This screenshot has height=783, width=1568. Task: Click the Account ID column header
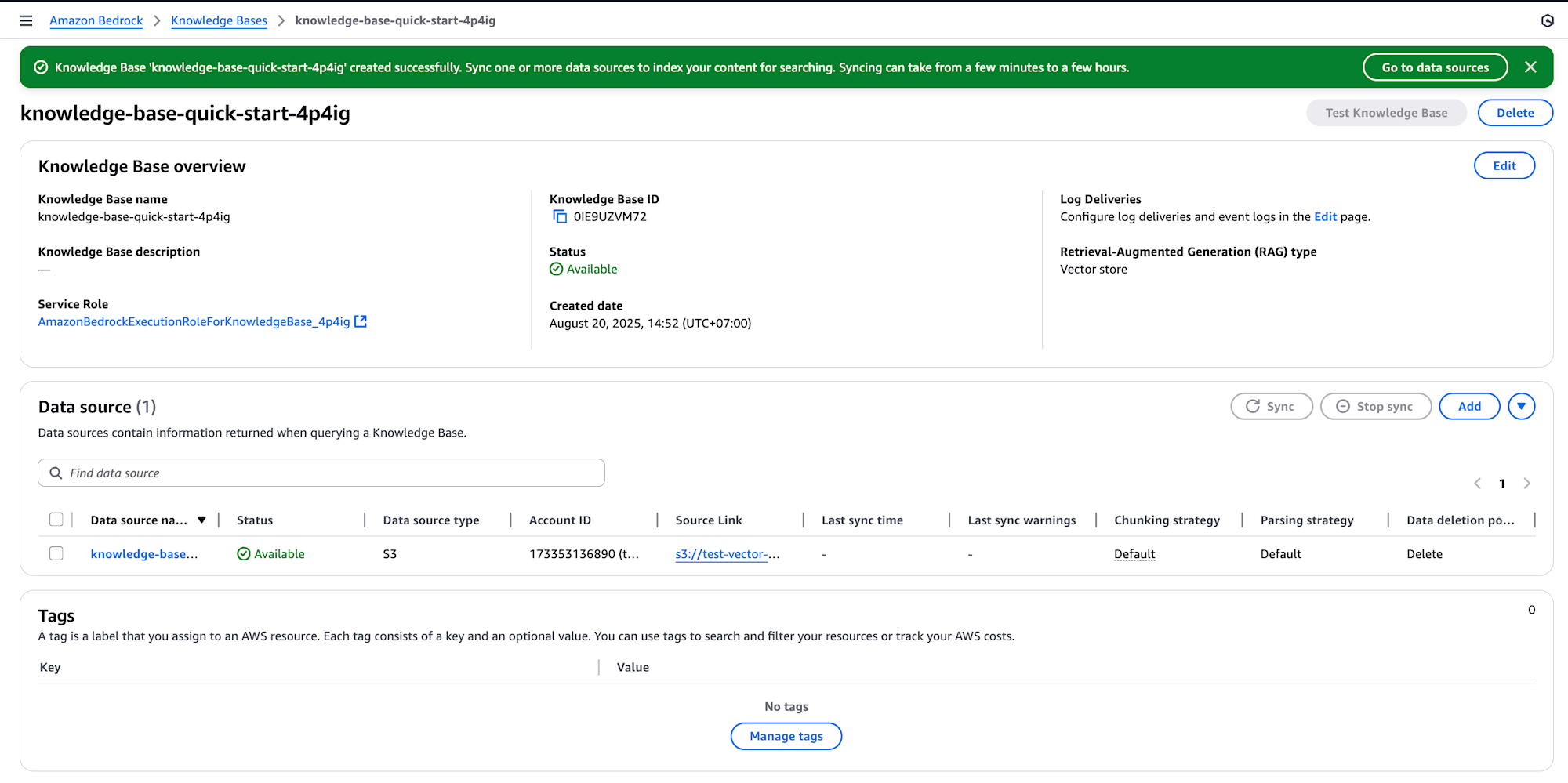click(560, 520)
